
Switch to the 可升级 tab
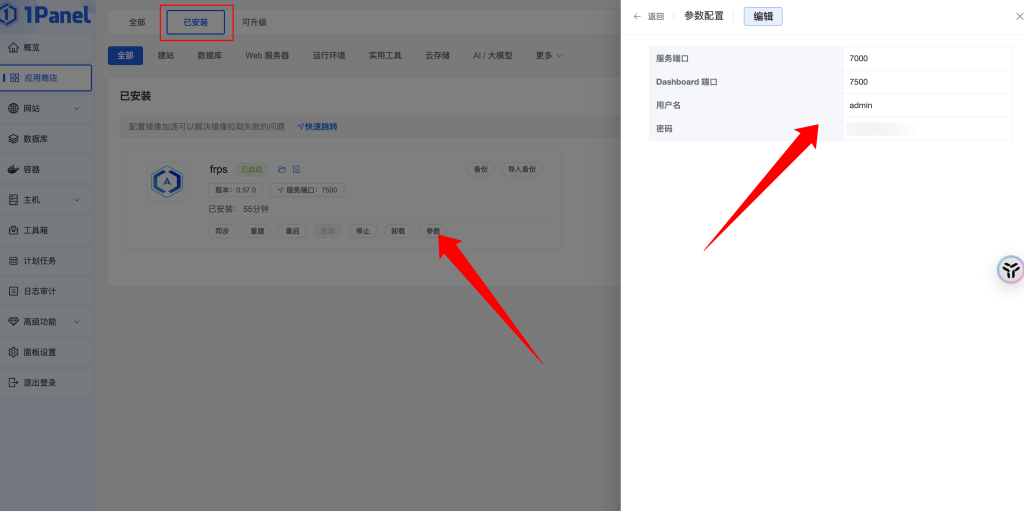254,22
